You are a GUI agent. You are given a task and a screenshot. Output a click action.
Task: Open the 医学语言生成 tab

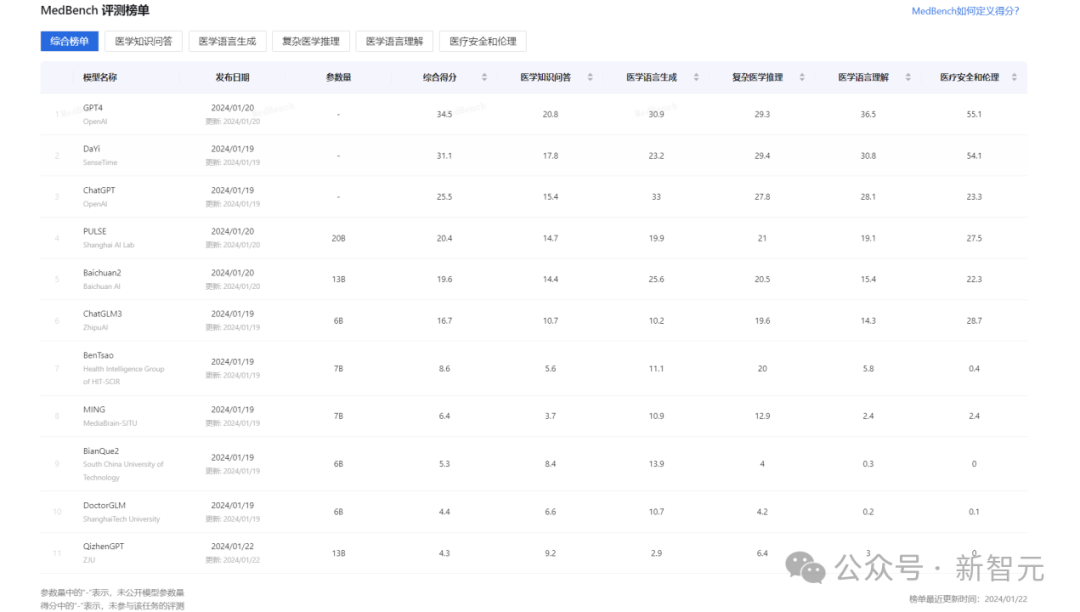click(227, 41)
